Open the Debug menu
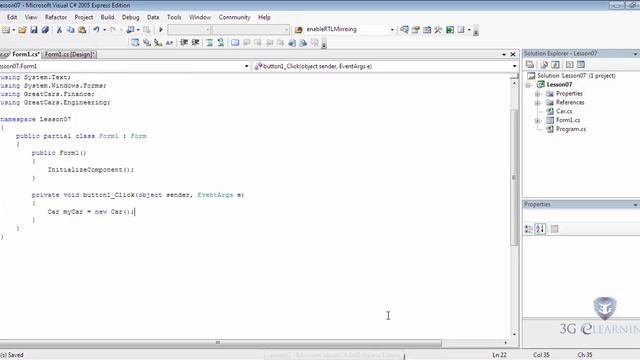This screenshot has height=360, width=640. tap(131, 17)
